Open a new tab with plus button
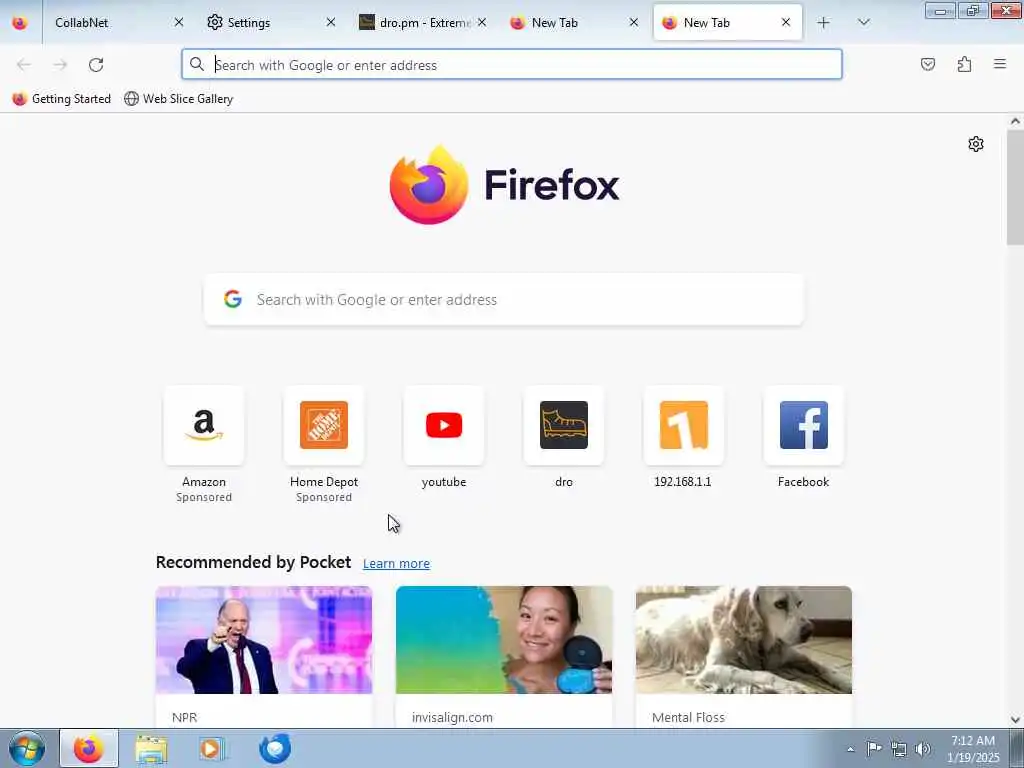The width and height of the screenshot is (1024, 768). pyautogui.click(x=824, y=23)
